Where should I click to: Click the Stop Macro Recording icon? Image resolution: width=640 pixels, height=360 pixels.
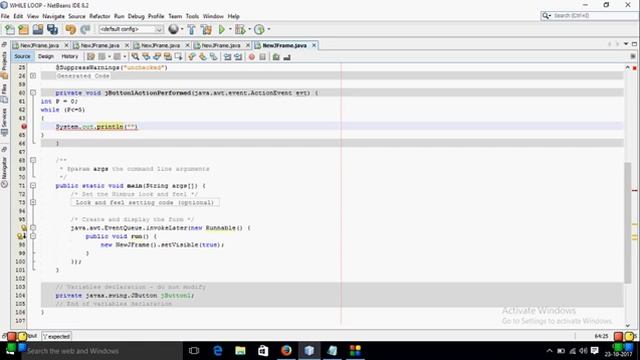coord(262,57)
